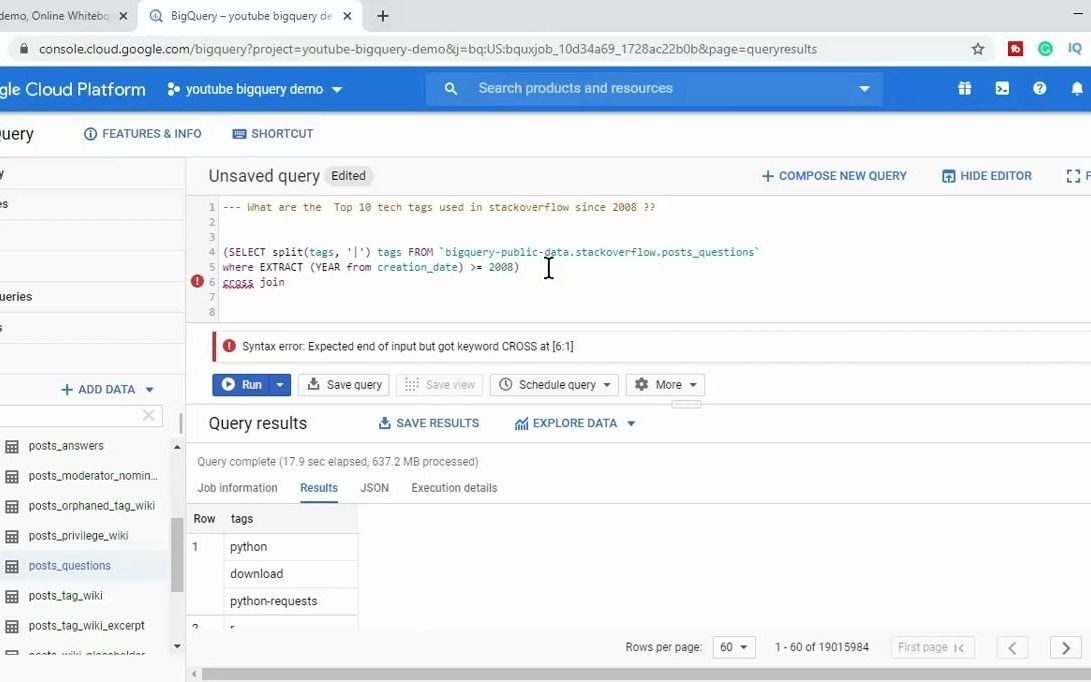The height and width of the screenshot is (682, 1091).
Task: Switch to the JSON tab
Action: pyautogui.click(x=374, y=488)
